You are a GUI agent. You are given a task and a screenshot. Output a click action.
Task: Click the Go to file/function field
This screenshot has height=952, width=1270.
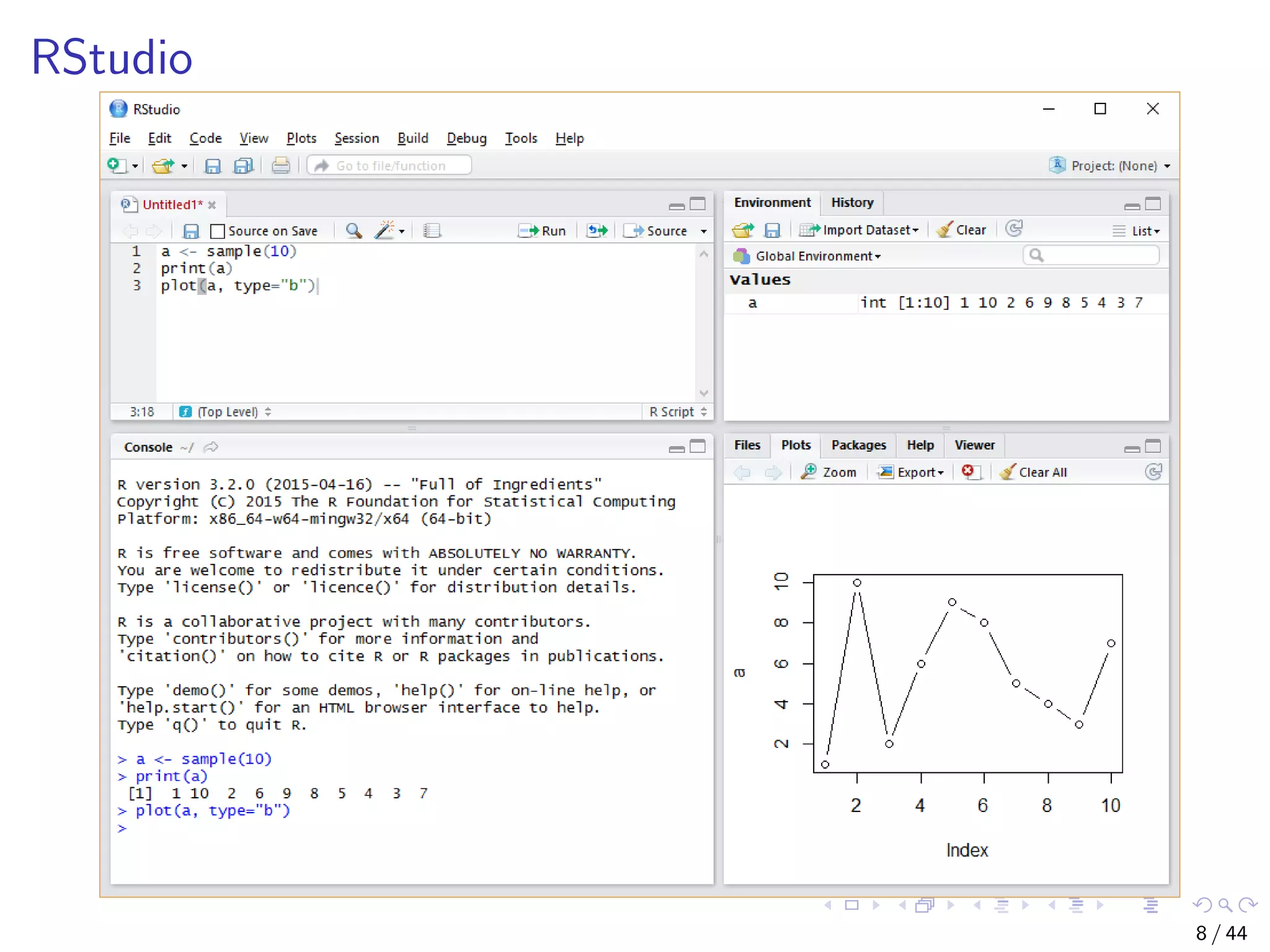[389, 165]
